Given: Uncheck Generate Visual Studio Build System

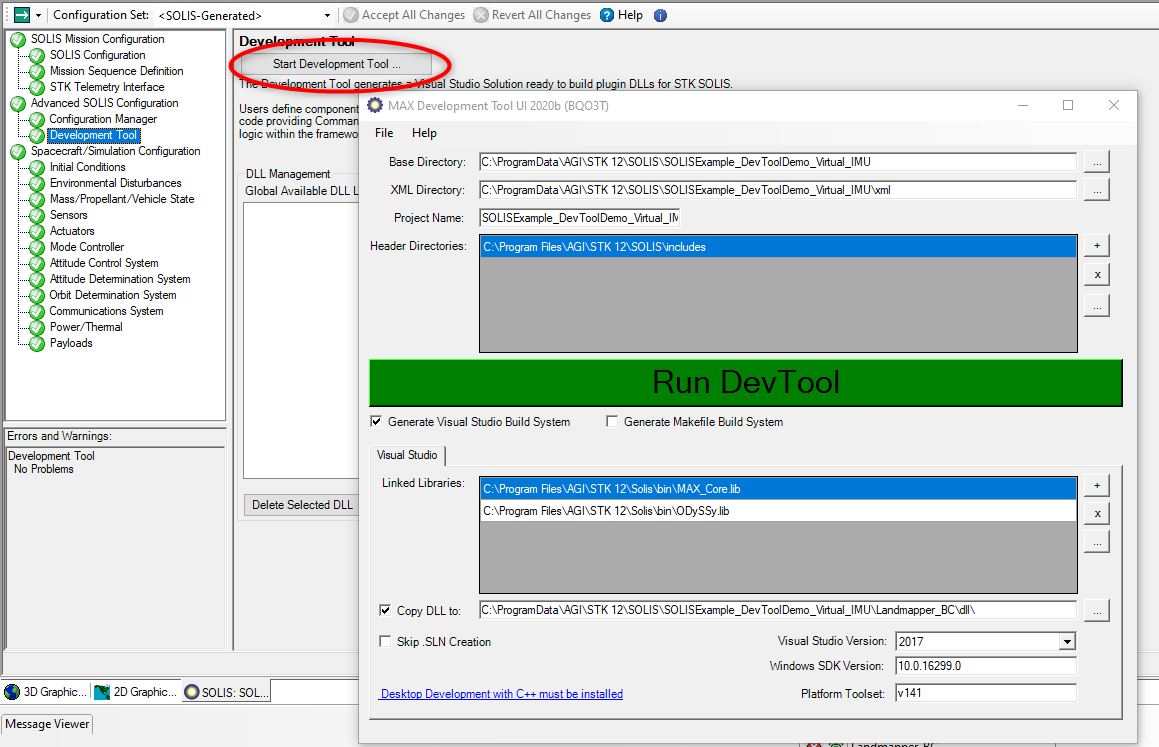Looking at the screenshot, I should coord(376,421).
